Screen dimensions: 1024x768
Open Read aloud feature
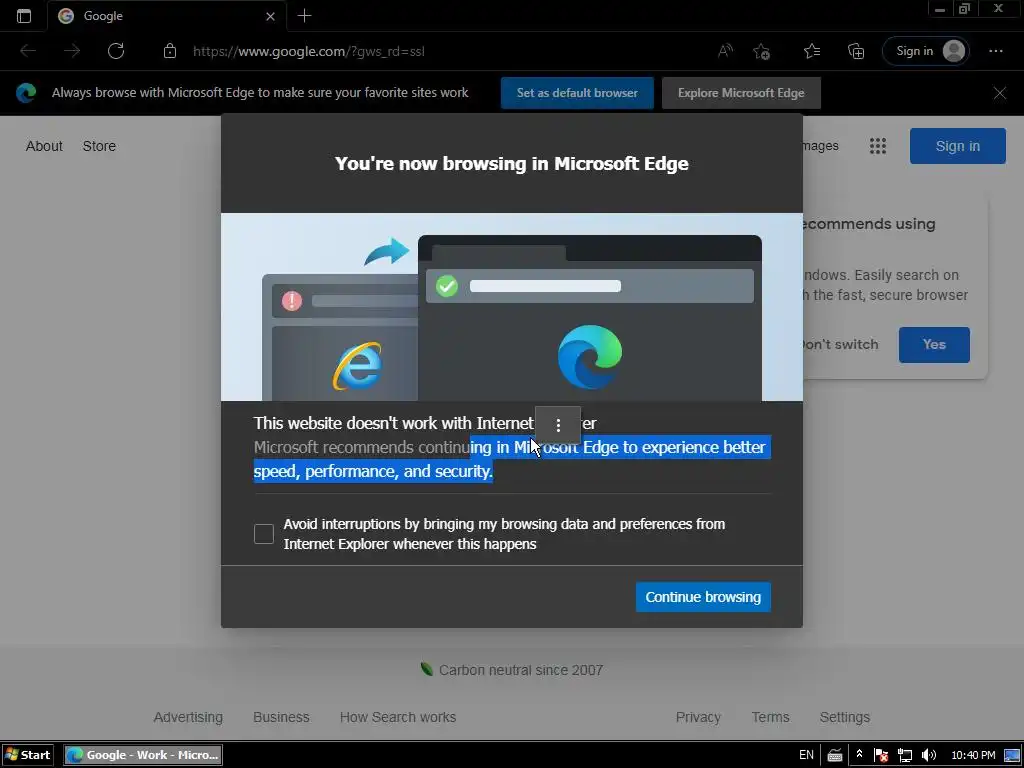[x=725, y=51]
